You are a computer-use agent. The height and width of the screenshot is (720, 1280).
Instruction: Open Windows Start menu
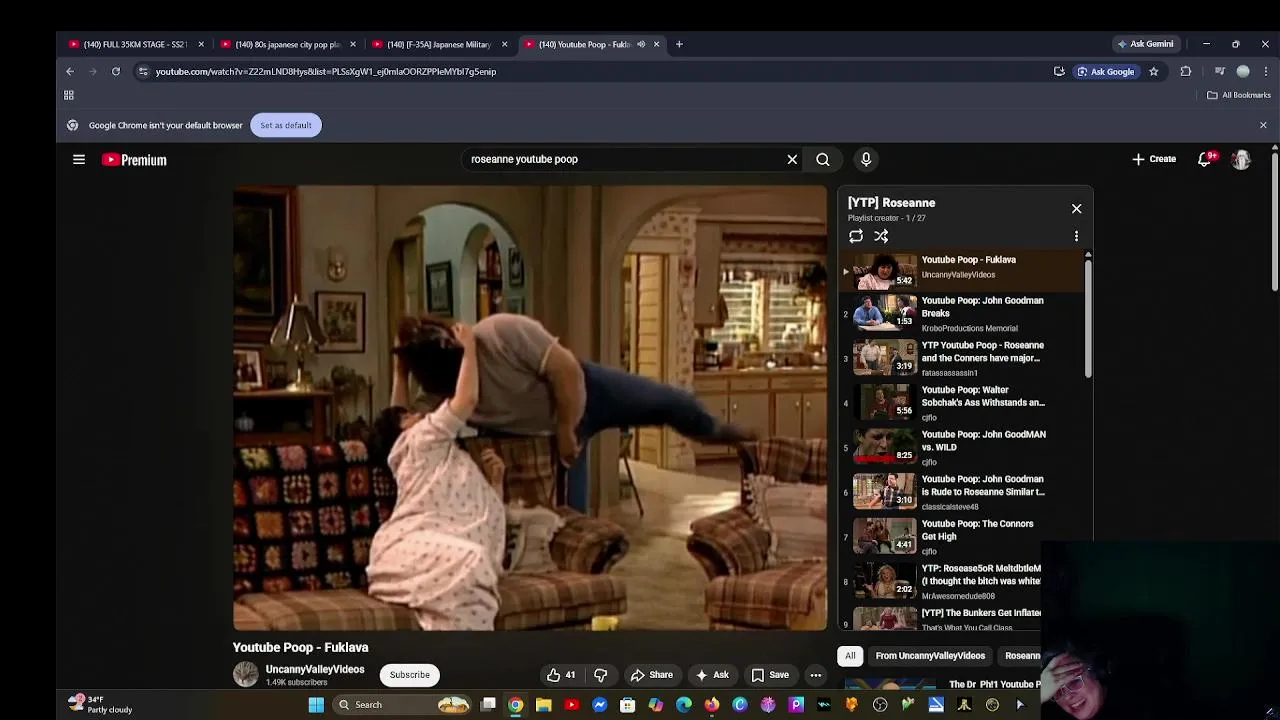coord(316,705)
